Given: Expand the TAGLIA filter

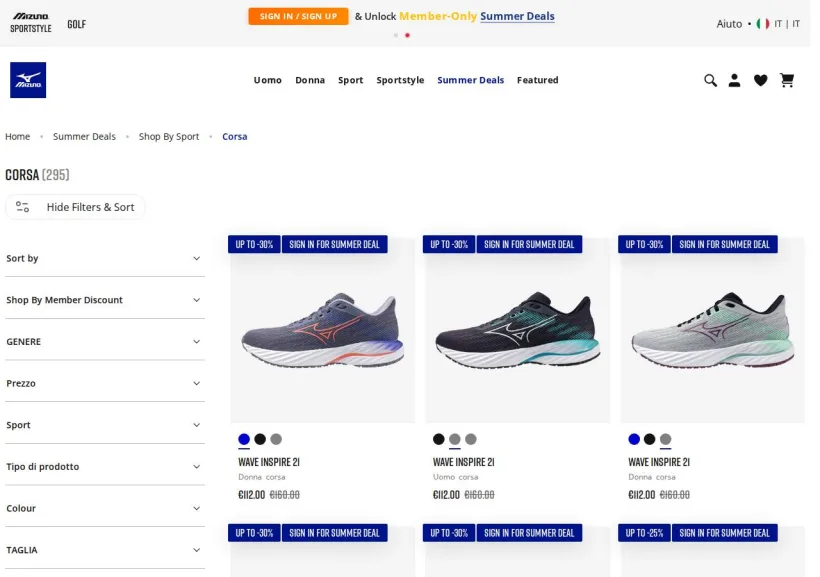Looking at the screenshot, I should (105, 550).
